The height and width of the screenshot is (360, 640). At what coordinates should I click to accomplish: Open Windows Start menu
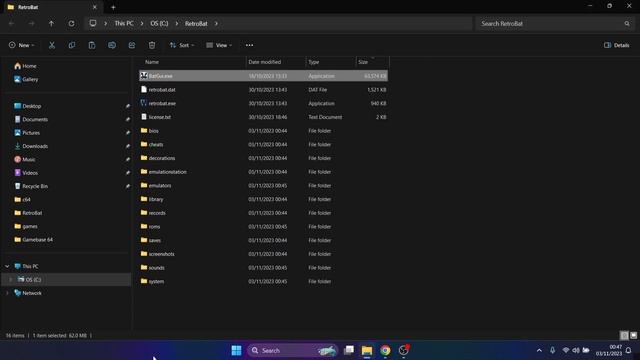pos(236,350)
